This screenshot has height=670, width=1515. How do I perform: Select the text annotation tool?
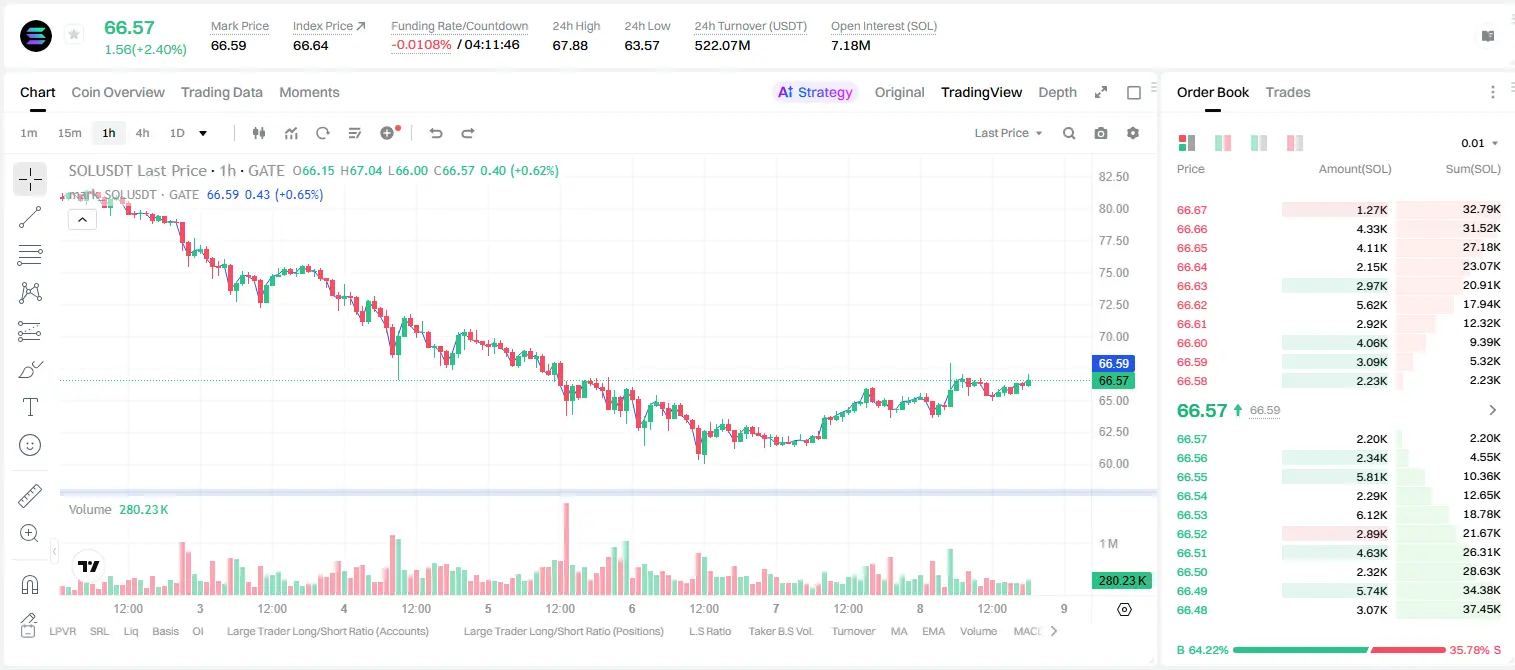tap(30, 407)
